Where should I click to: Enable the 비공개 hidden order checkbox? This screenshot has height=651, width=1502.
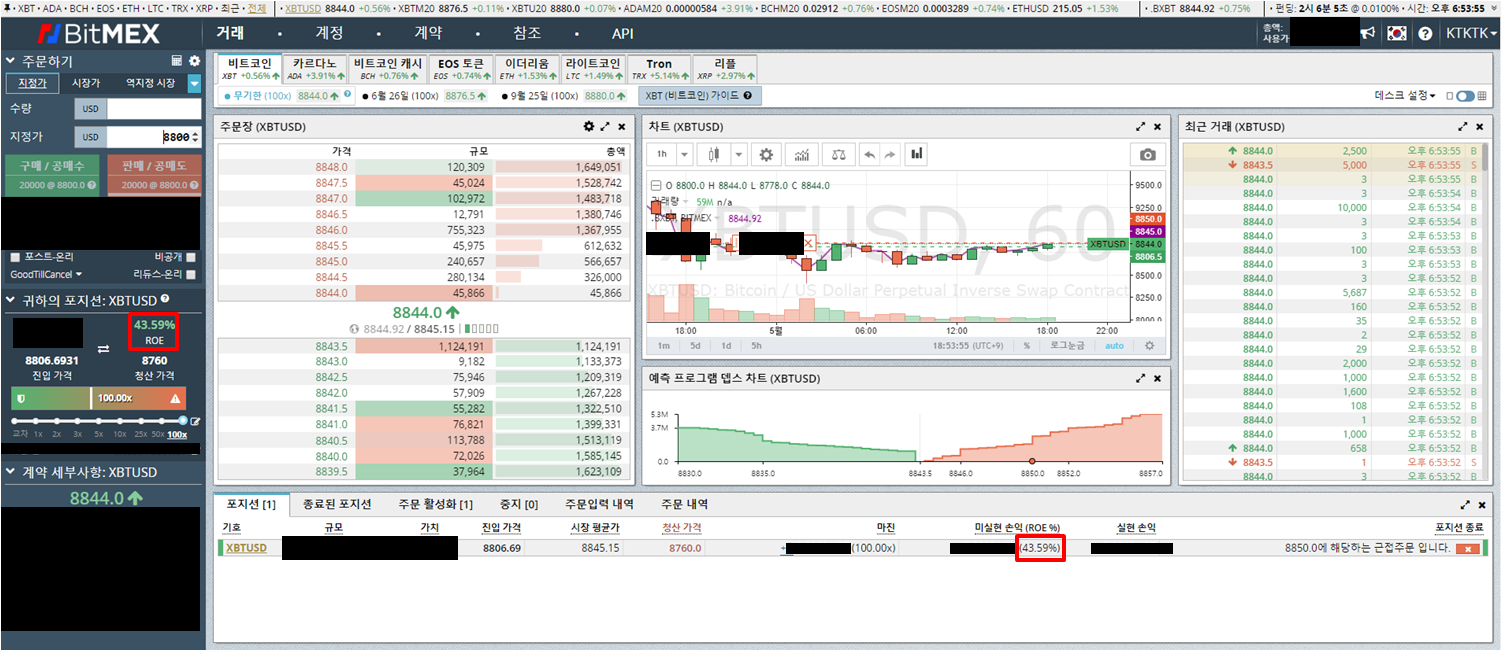pyautogui.click(x=191, y=257)
